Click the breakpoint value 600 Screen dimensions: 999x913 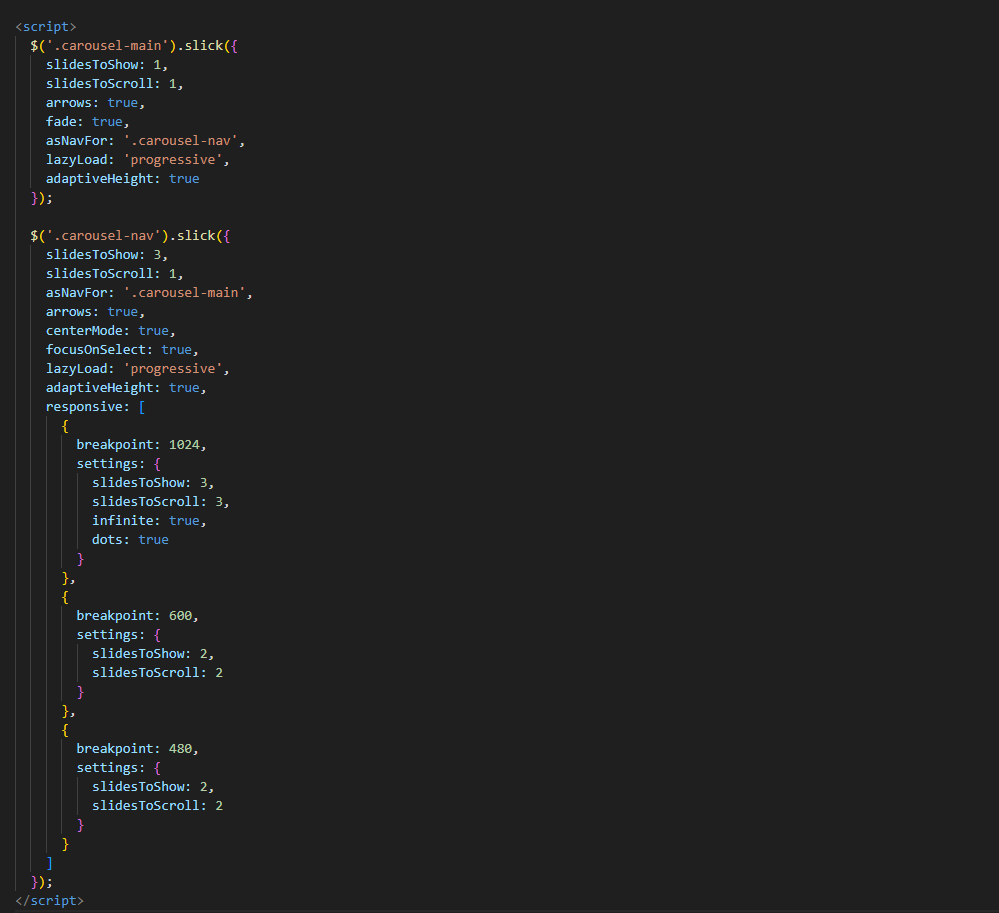click(x=184, y=616)
